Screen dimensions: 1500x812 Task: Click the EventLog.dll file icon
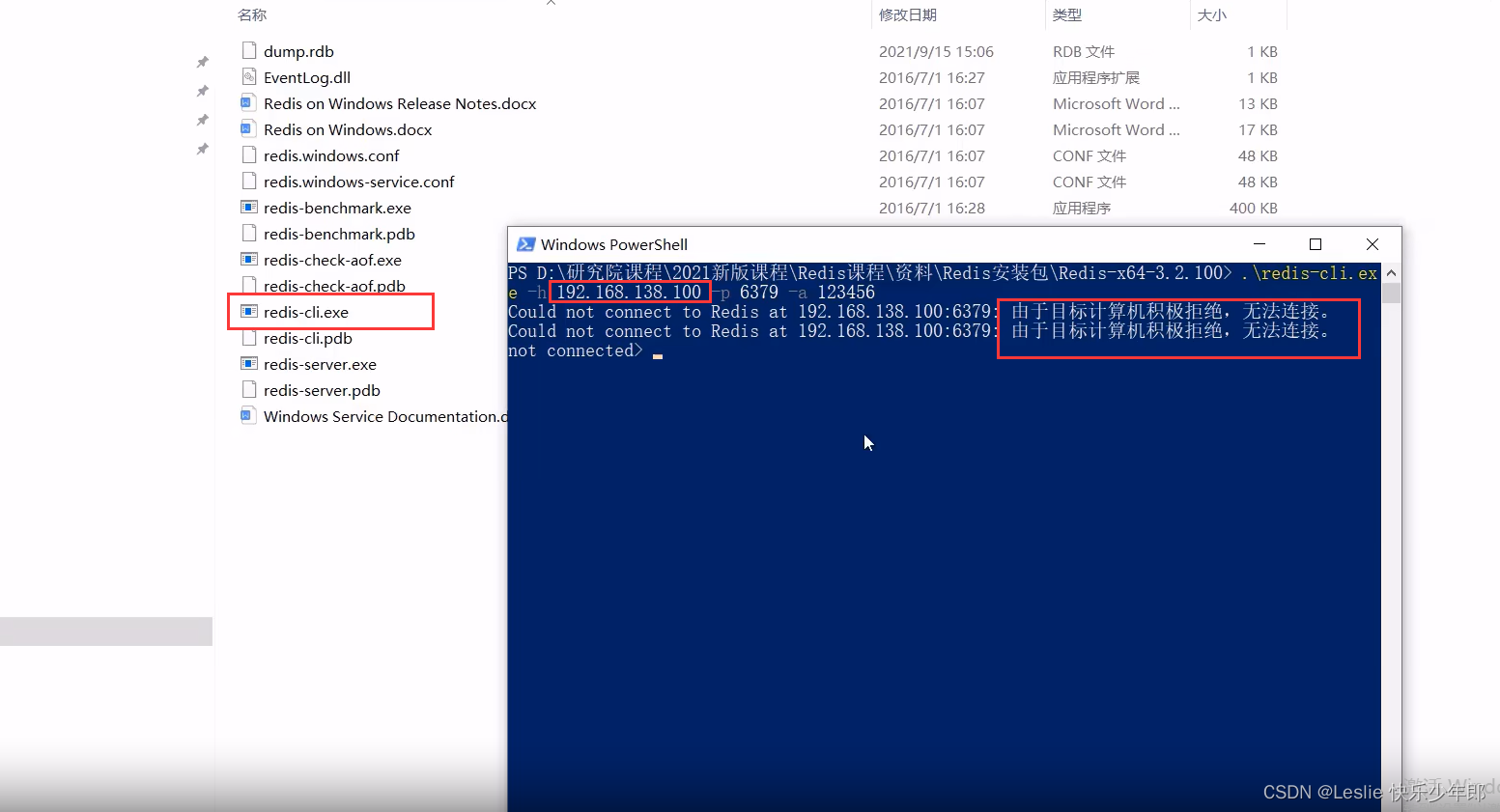pos(249,76)
